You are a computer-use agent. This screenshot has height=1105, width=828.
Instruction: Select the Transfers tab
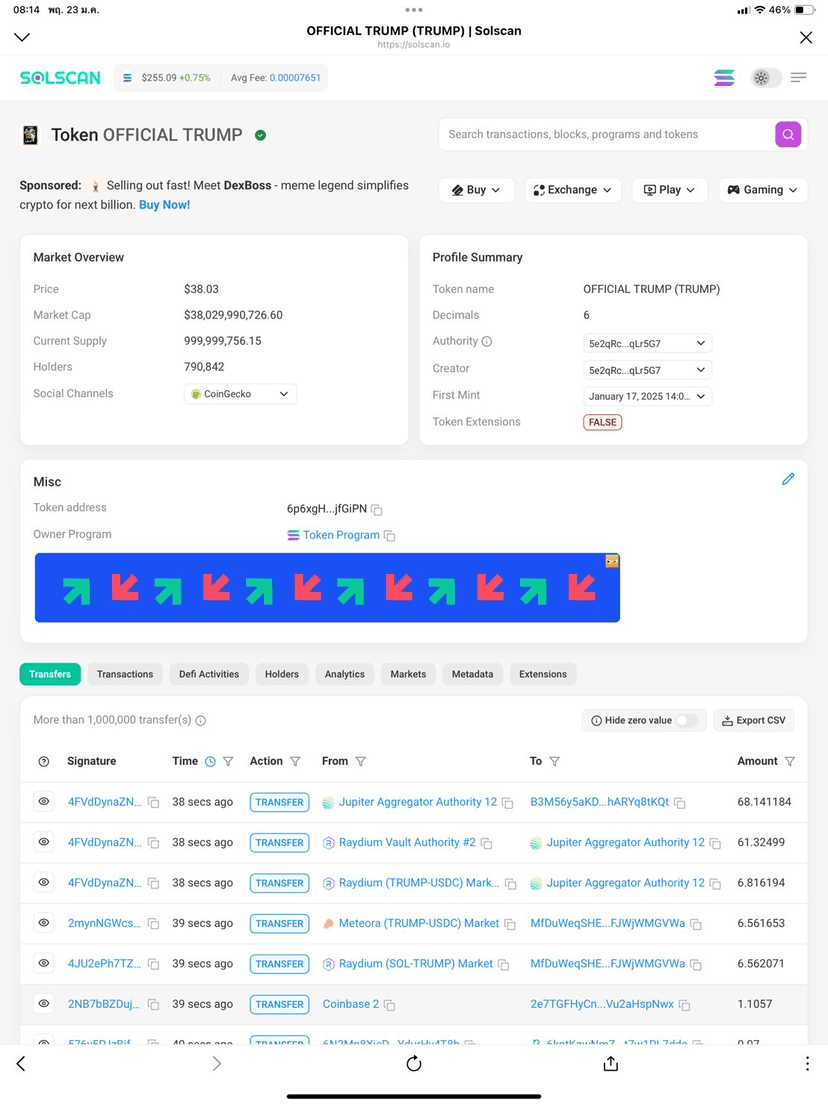(50, 674)
